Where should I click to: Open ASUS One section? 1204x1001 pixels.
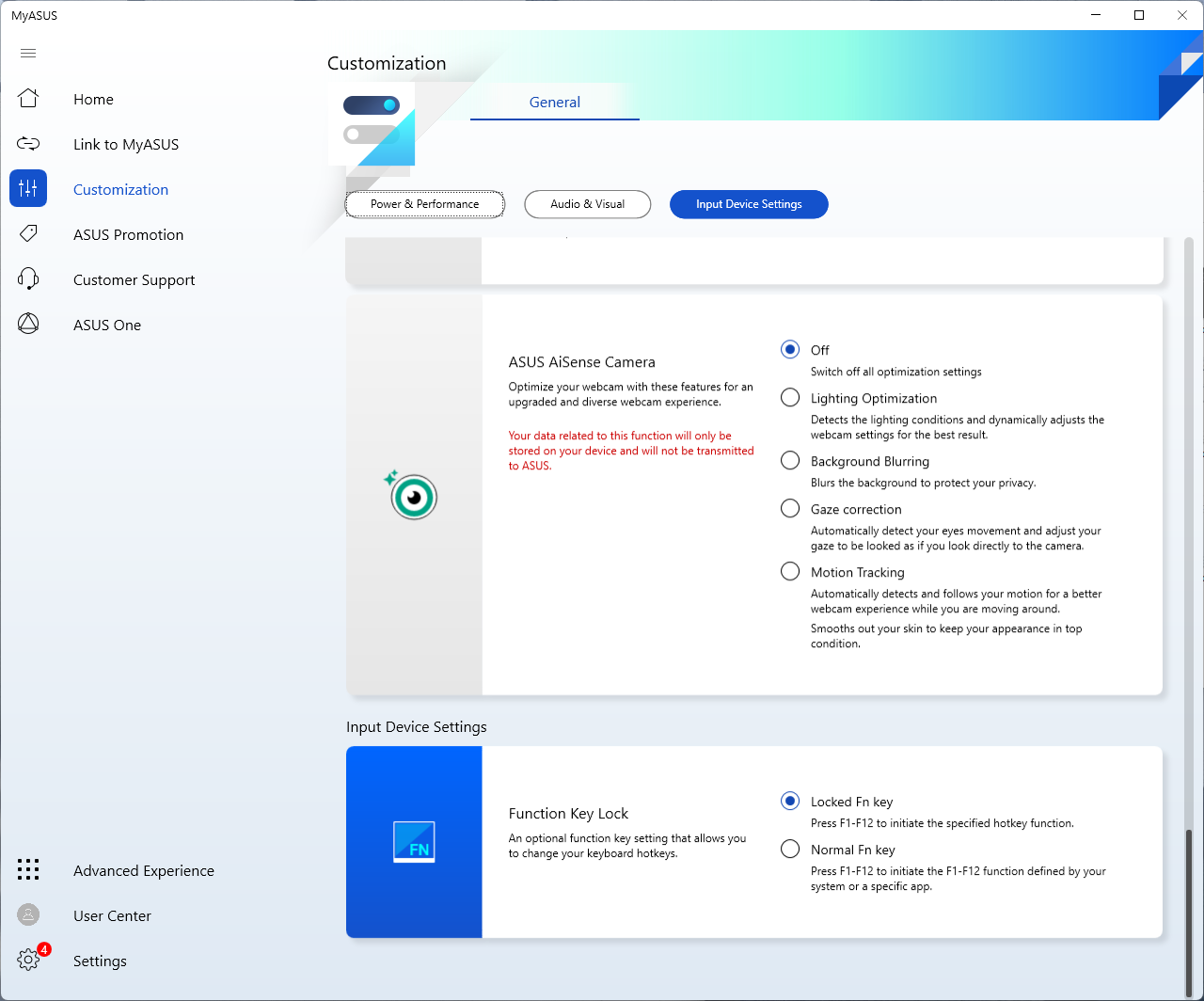click(x=107, y=325)
